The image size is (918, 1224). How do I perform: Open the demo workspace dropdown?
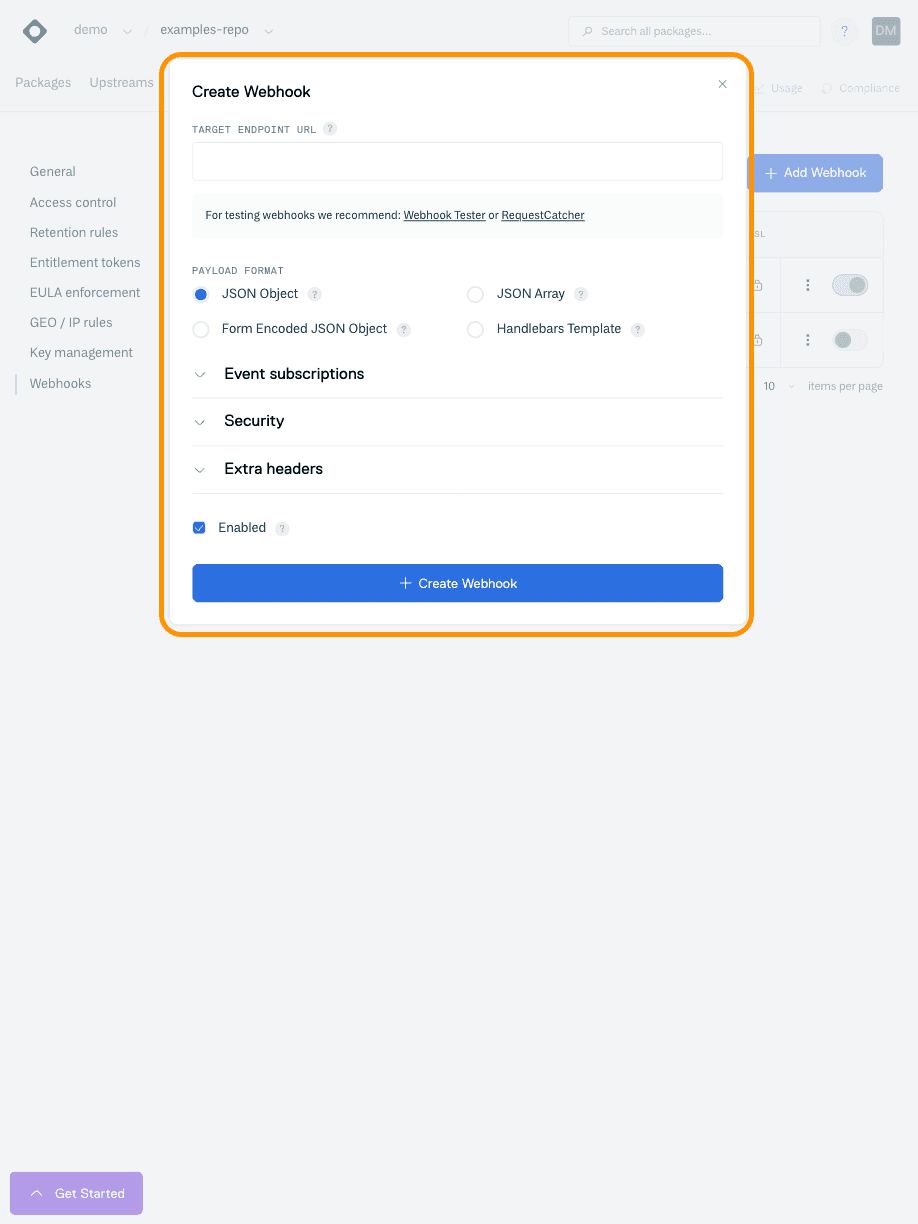[x=127, y=30]
